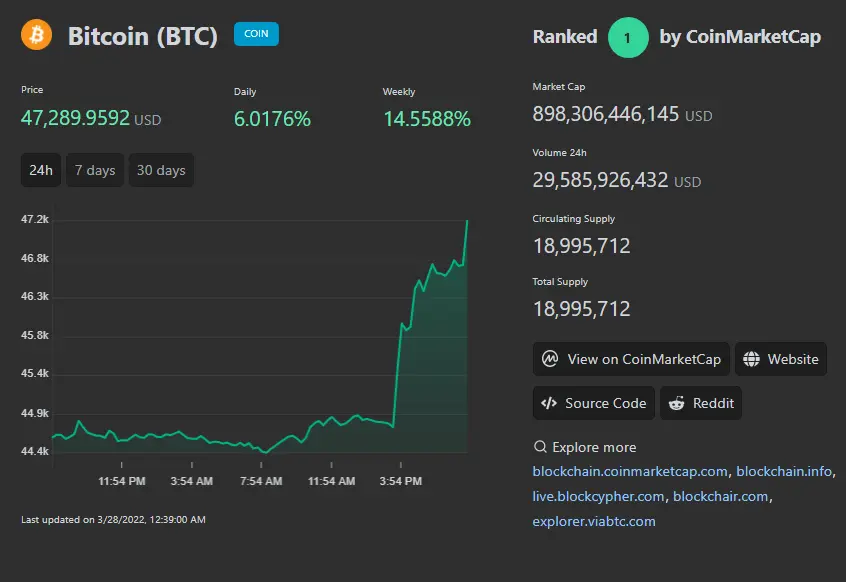Click the 45.4k y-axis label
Screen dimensions: 846x582
(35, 373)
